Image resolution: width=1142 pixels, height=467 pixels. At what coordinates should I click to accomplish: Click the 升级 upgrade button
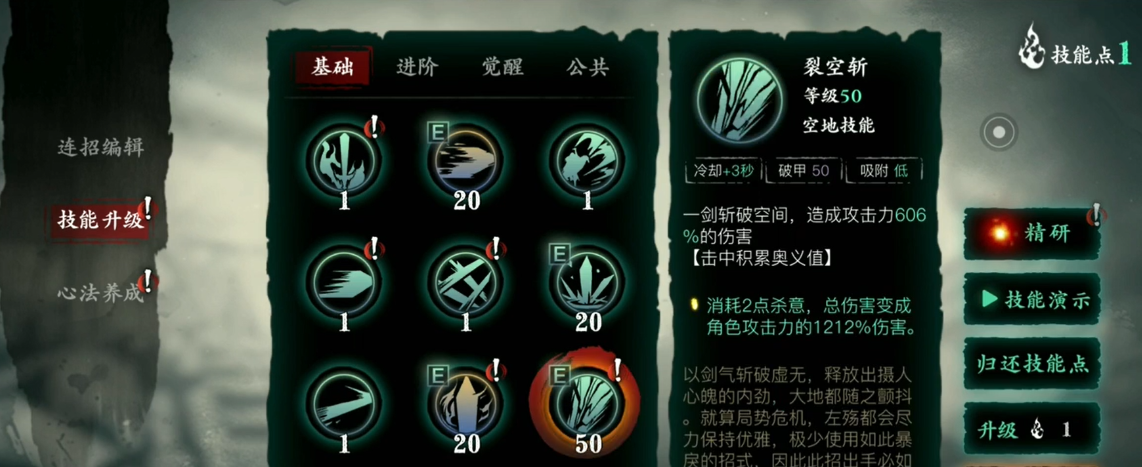click(1032, 429)
